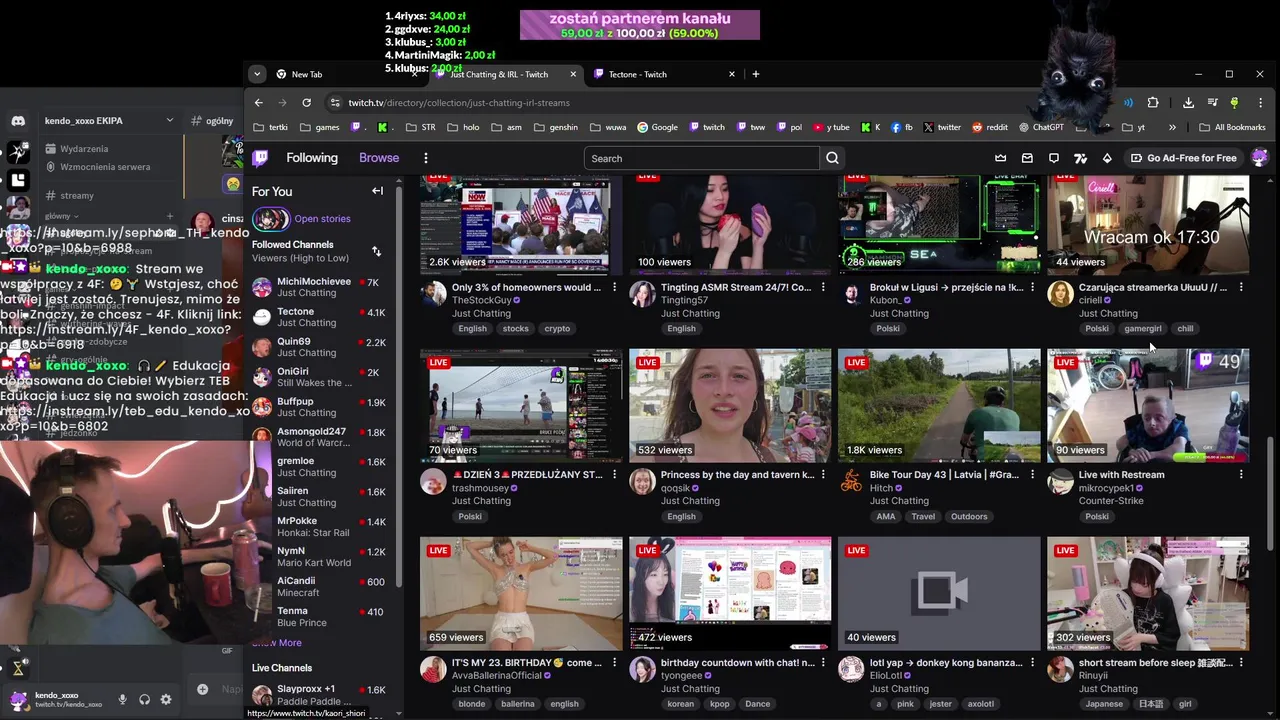Open options for TheStockGuy stream card
Image resolution: width=1280 pixels, height=720 pixels.
coord(614,287)
